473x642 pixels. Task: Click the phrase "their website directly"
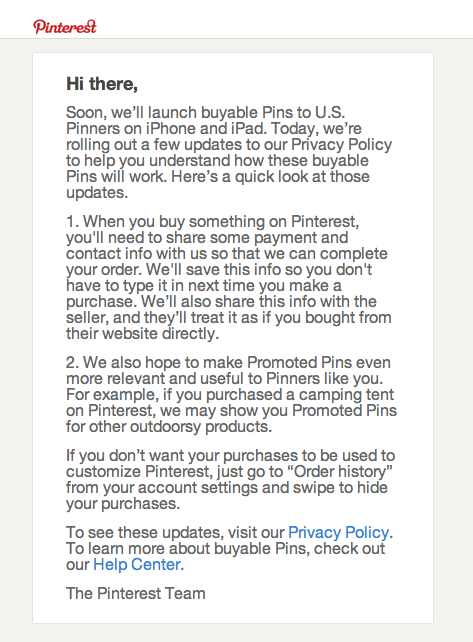tap(143, 334)
